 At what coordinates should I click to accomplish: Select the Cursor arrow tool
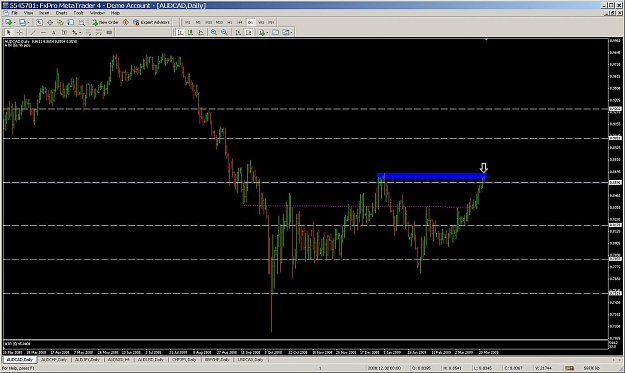coord(8,33)
